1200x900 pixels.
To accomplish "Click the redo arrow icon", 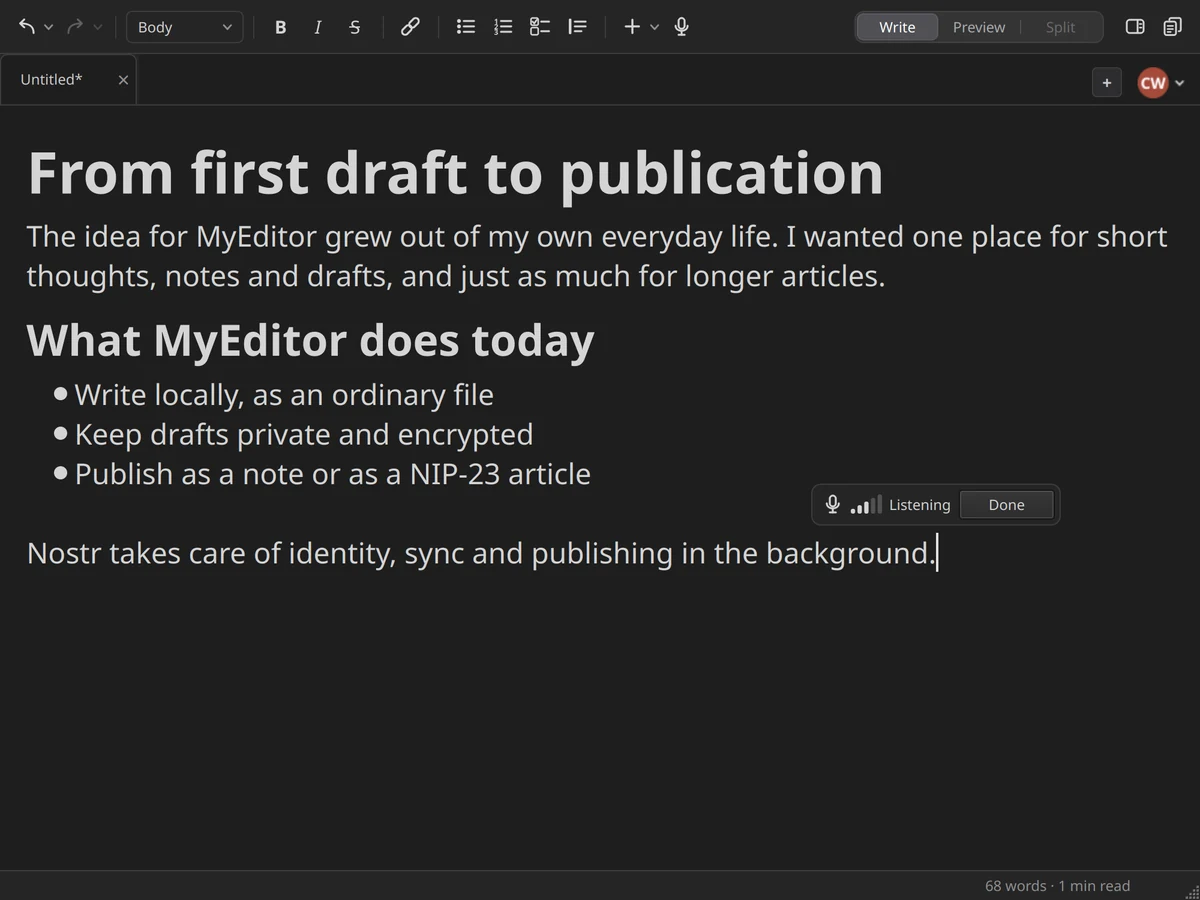I will pos(75,27).
